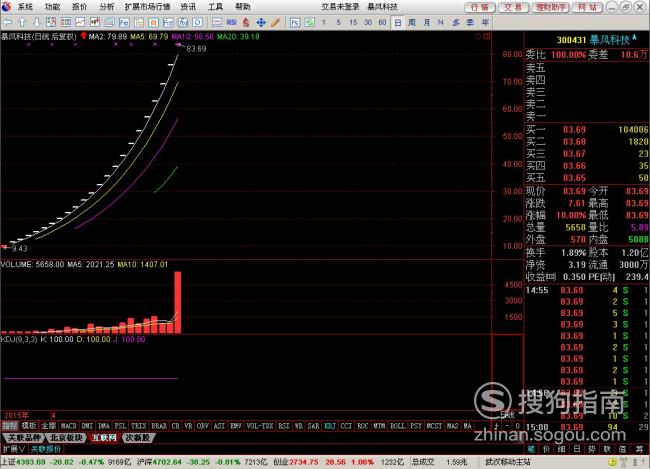Screen dimensions: 650x469
Task: Click the 交易 button
Action: pos(514,7)
